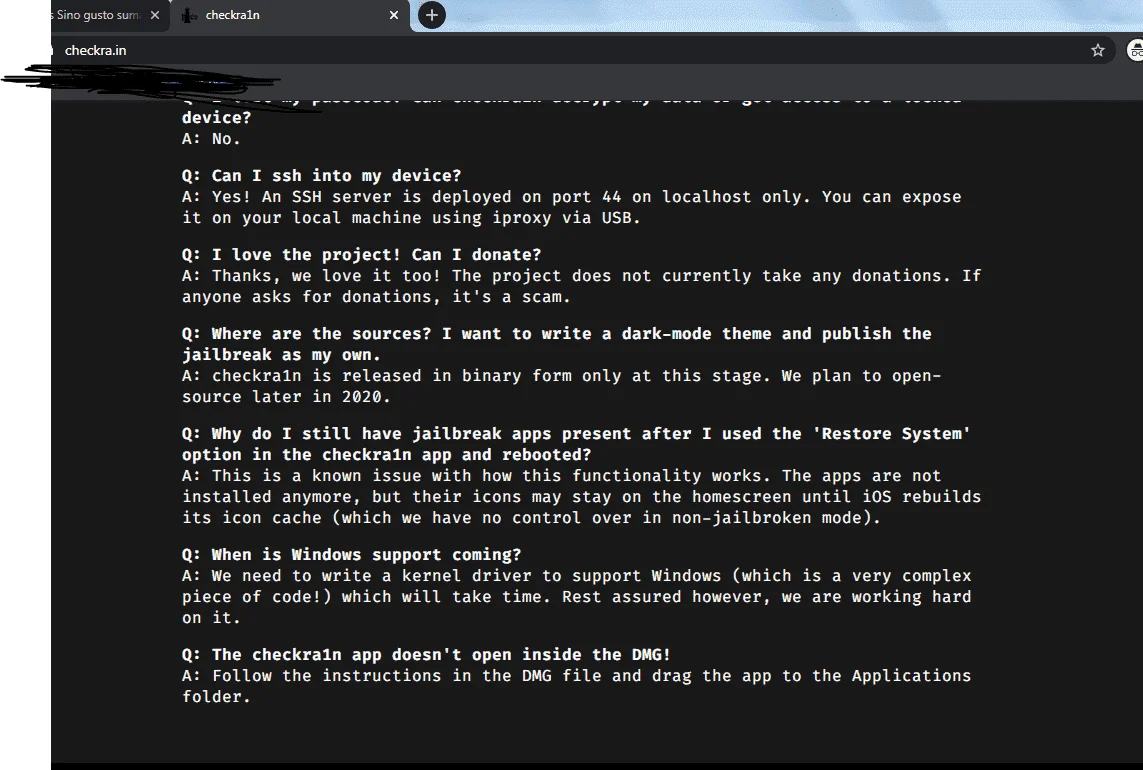This screenshot has height=770, width=1143.
Task: Click the answer 'A: No.'
Action: point(211,139)
